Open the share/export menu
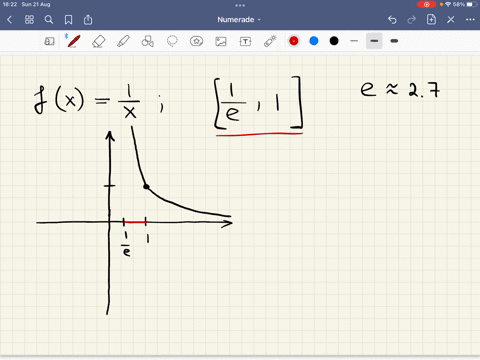This screenshot has width=480, height=360. [x=88, y=20]
